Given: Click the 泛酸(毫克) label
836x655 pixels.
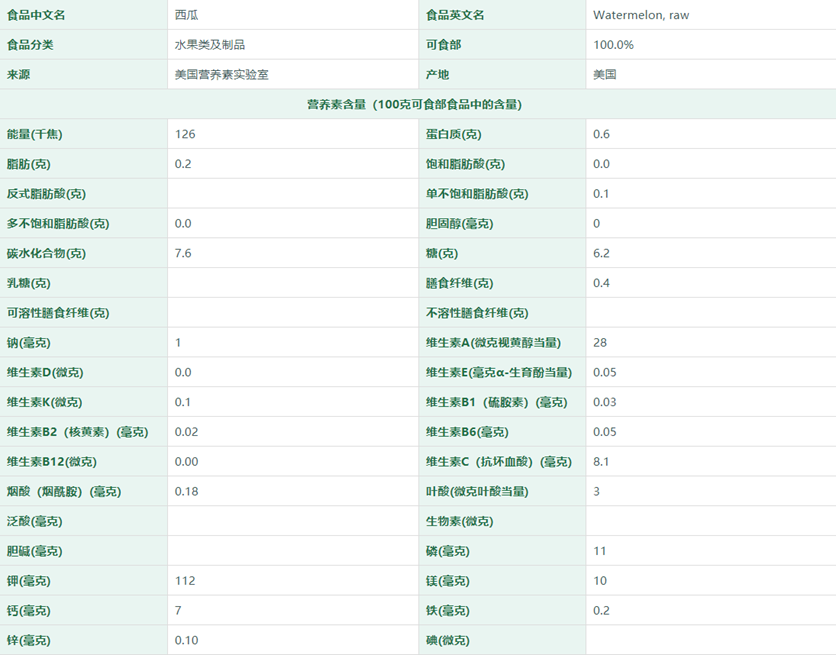Looking at the screenshot, I should click(x=34, y=521).
